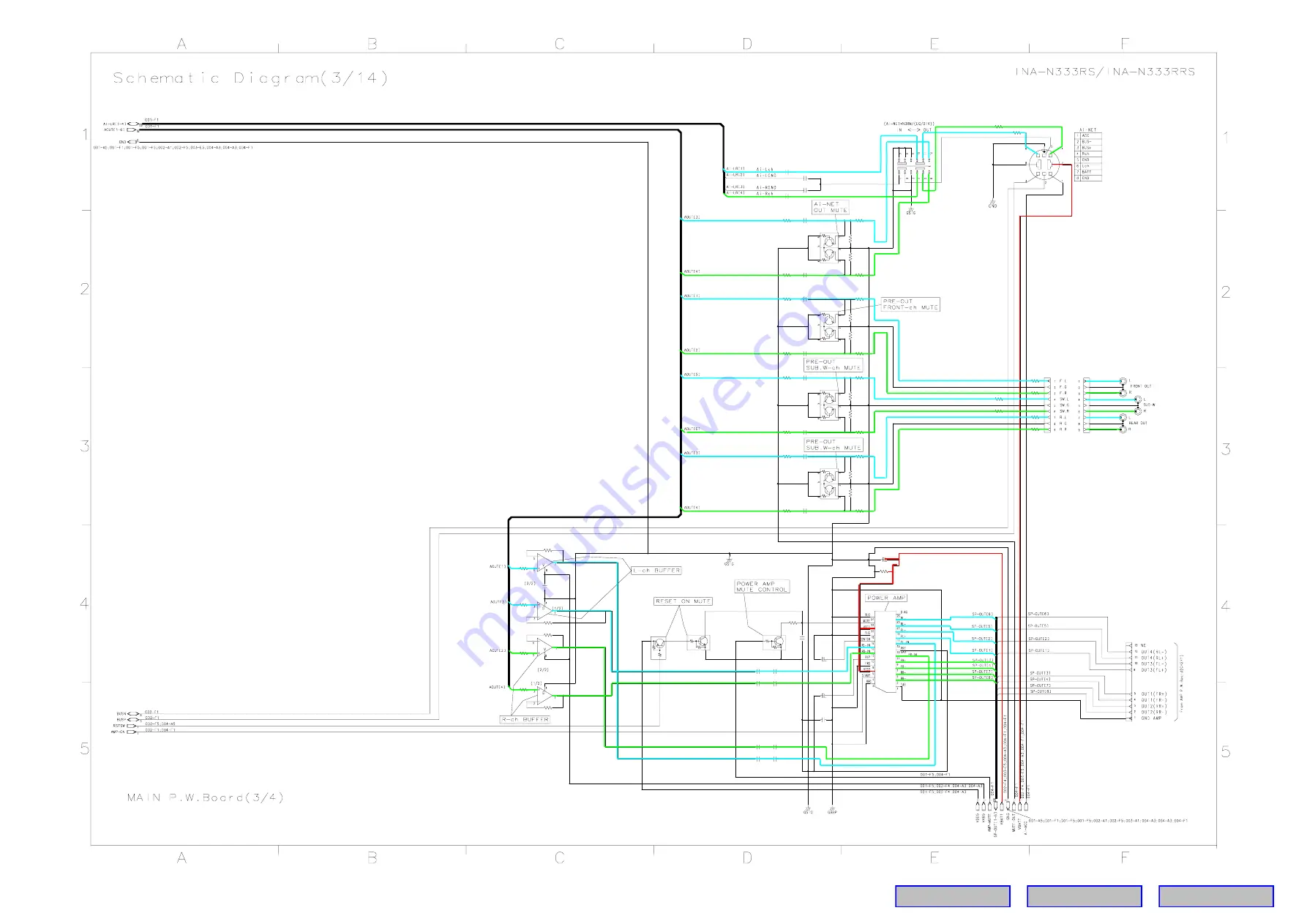Viewport: 1307px width, 924px height.
Task: Select the upper 'PRE-OUT SUB.W-ch MUTE' label
Action: pyautogui.click(x=833, y=364)
